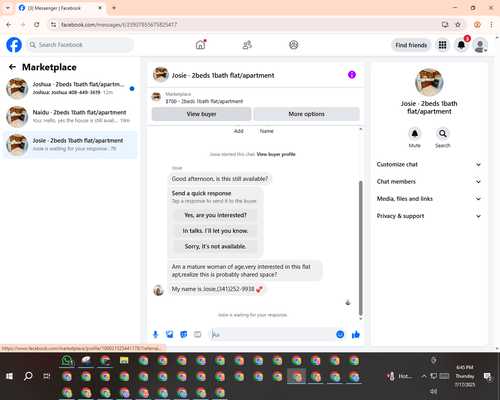500x400 pixels.
Task: Send a thumbs-up like
Action: pos(356,334)
